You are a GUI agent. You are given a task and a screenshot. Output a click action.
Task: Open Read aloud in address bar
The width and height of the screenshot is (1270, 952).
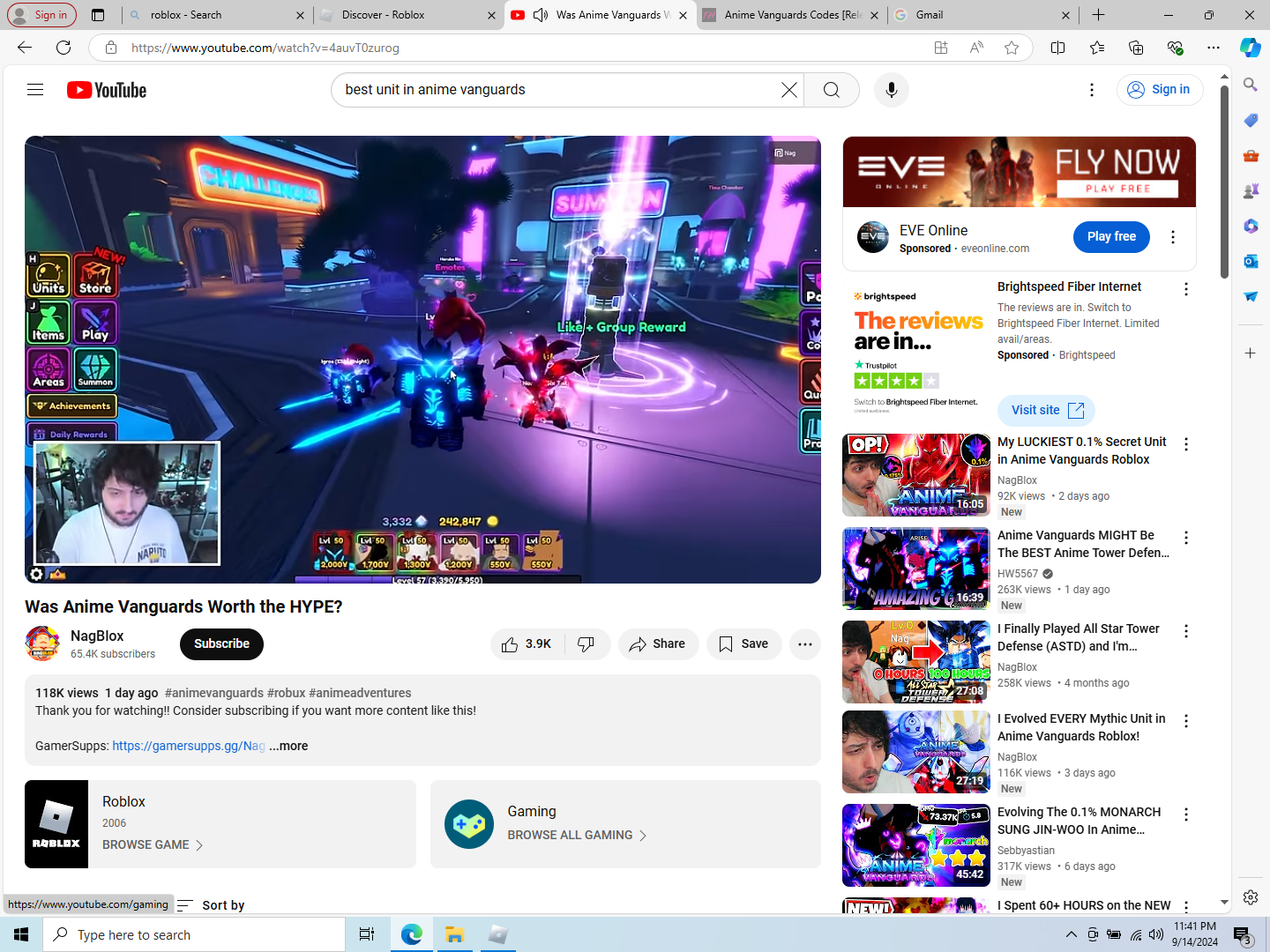coord(976,48)
